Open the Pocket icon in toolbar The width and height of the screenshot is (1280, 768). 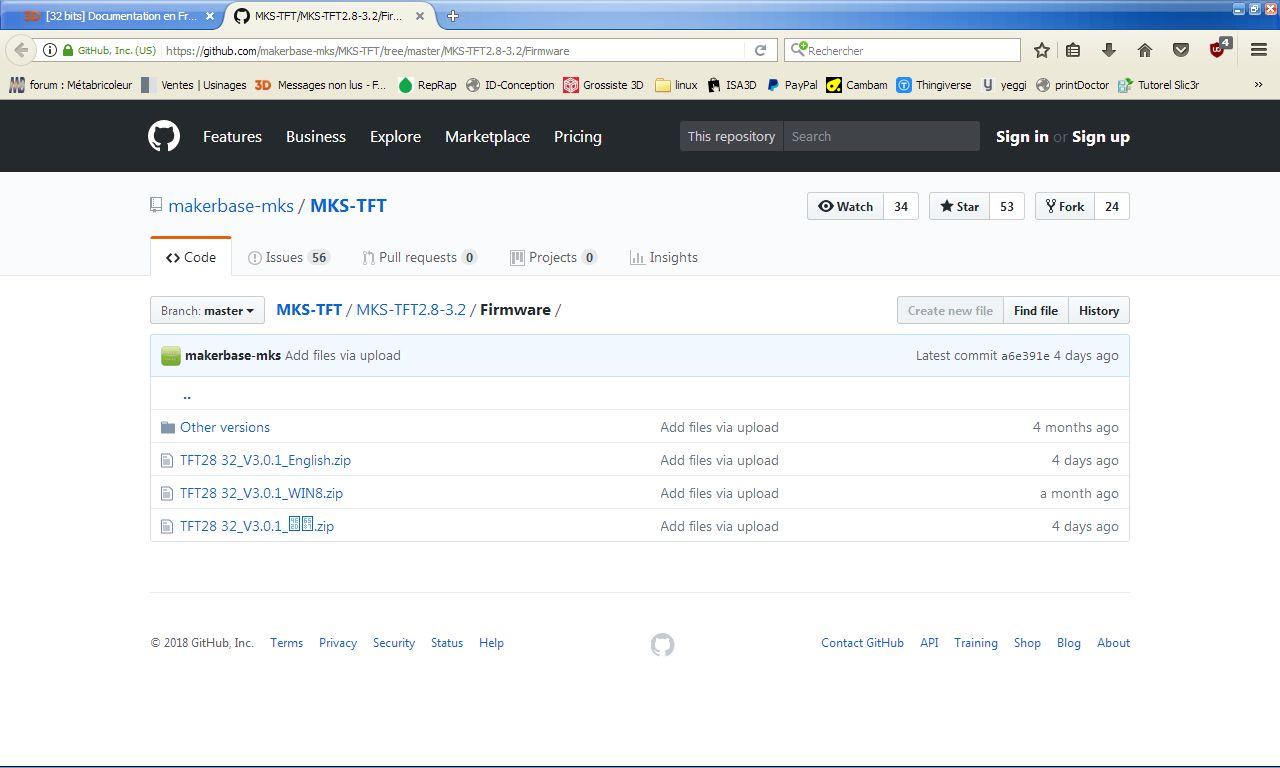point(1181,50)
